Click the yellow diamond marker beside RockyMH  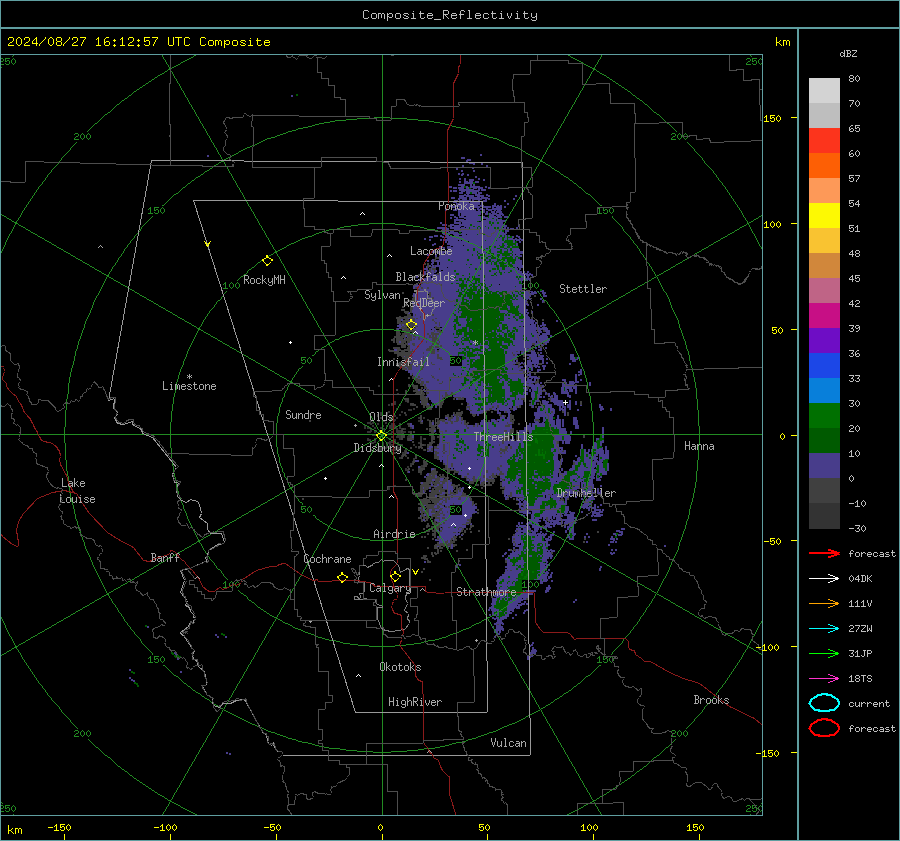pyautogui.click(x=267, y=261)
